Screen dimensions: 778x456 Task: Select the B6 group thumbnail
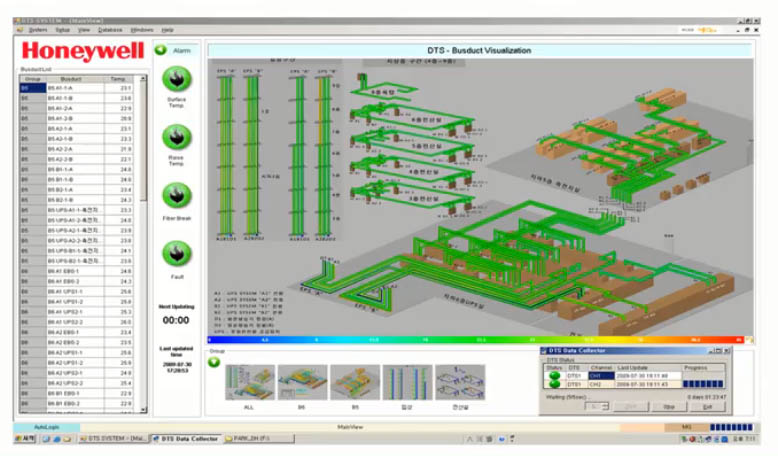click(x=302, y=382)
